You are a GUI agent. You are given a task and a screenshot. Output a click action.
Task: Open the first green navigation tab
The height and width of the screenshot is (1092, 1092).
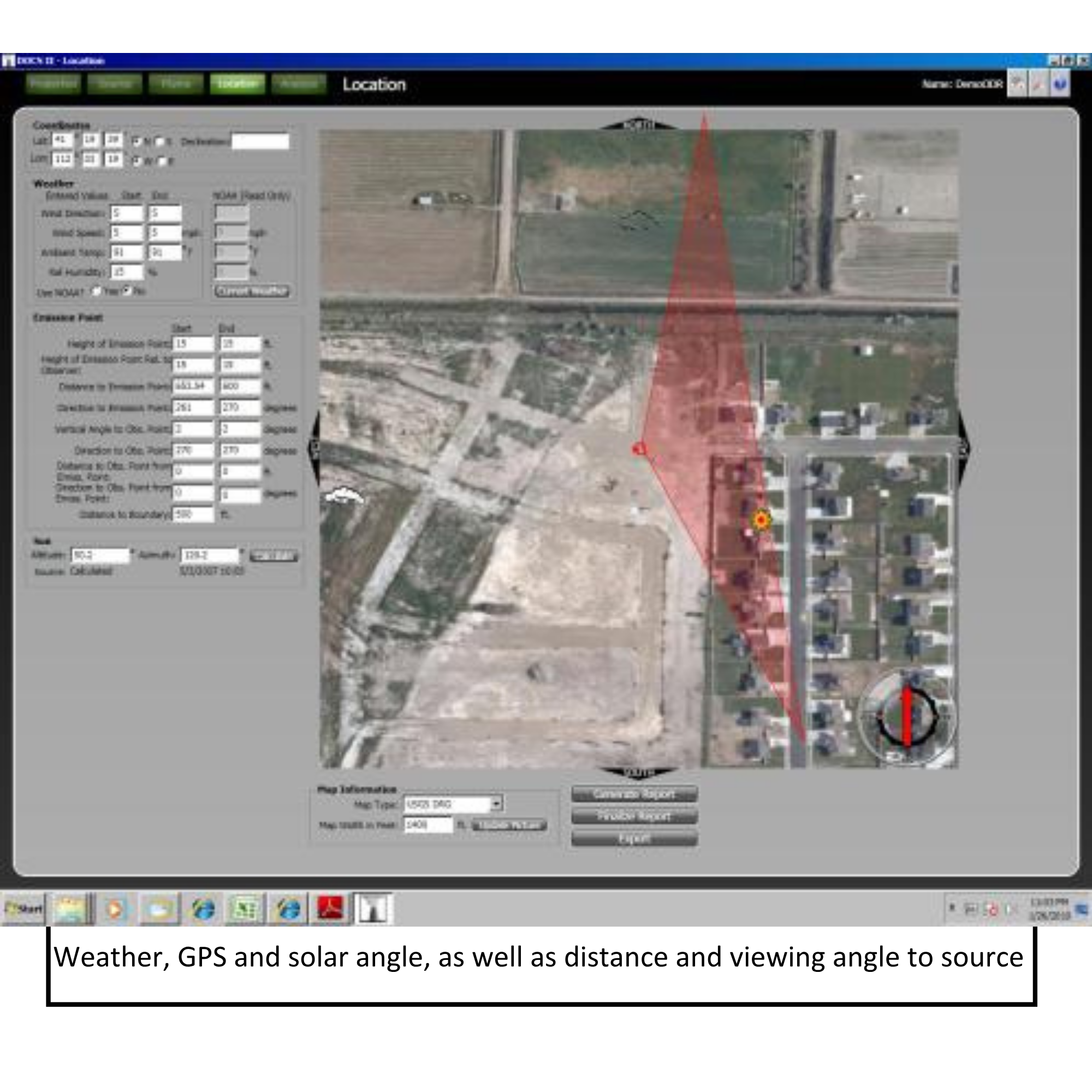(x=53, y=84)
